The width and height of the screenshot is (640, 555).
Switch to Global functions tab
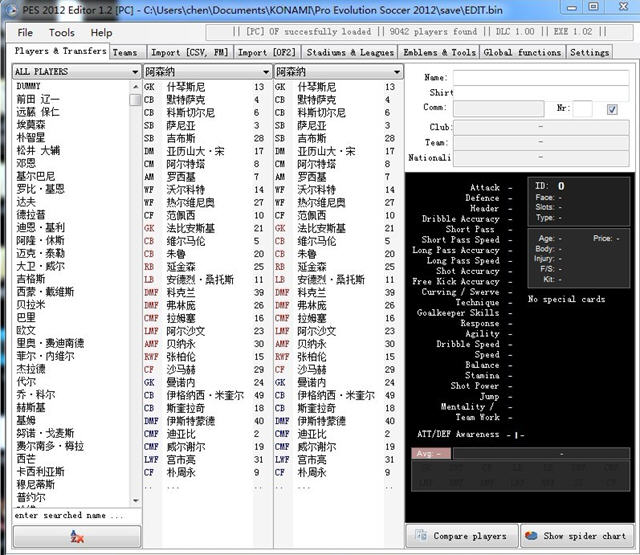[x=522, y=53]
